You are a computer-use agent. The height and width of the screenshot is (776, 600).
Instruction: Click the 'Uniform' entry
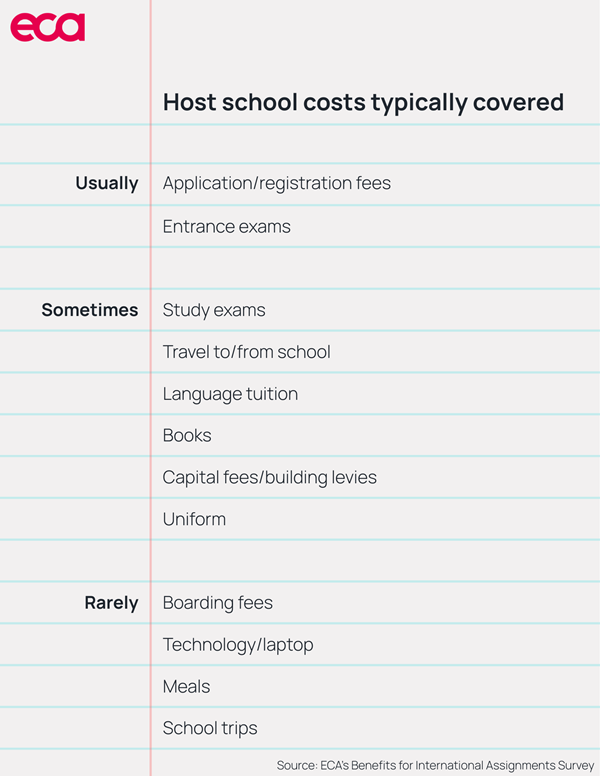click(194, 520)
